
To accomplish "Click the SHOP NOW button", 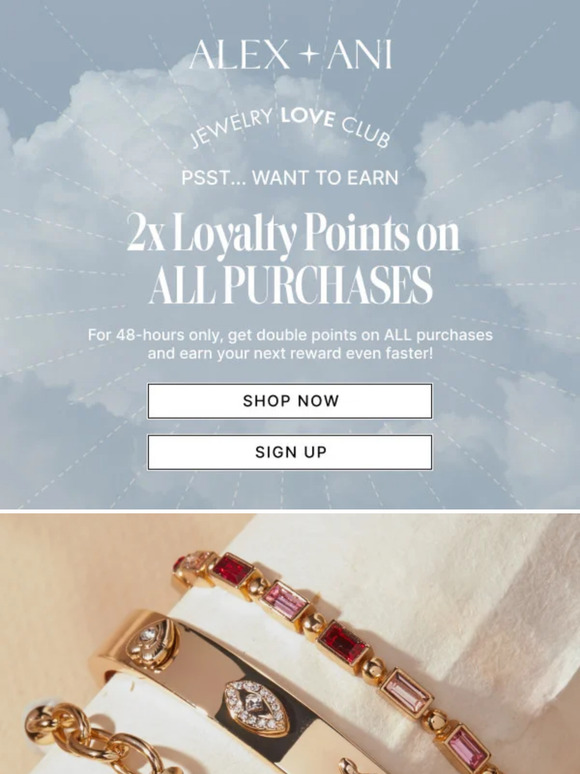I will (x=290, y=401).
